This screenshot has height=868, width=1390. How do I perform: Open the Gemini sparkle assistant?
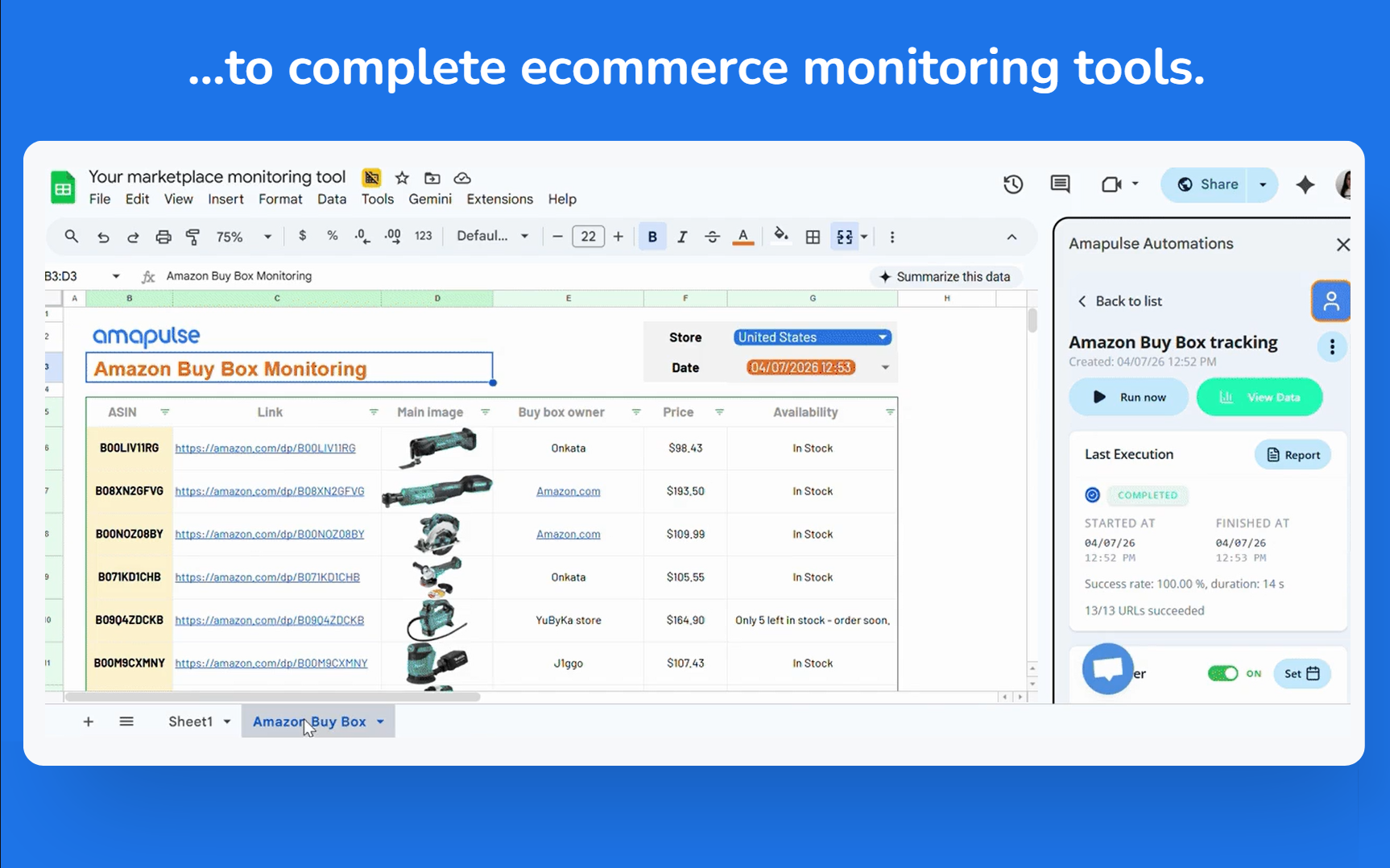coord(1305,184)
